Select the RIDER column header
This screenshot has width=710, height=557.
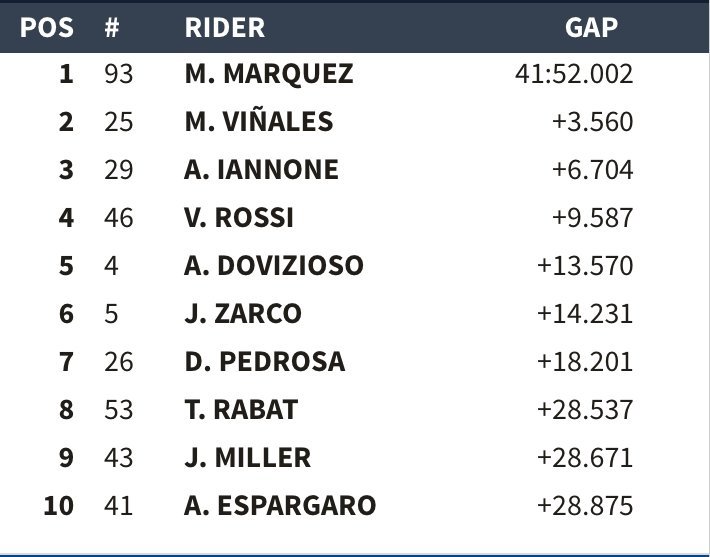pos(225,27)
